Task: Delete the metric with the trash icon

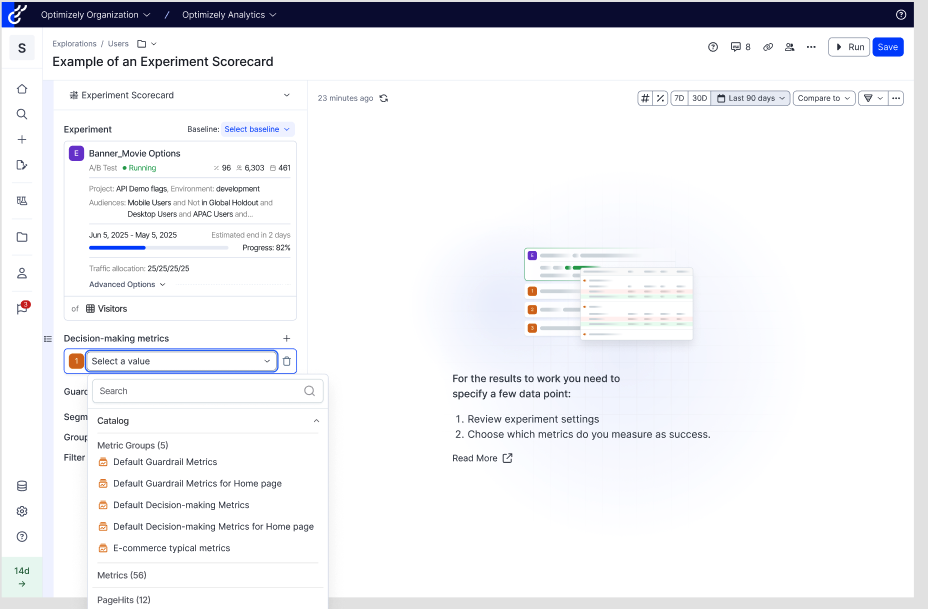Action: (x=287, y=361)
